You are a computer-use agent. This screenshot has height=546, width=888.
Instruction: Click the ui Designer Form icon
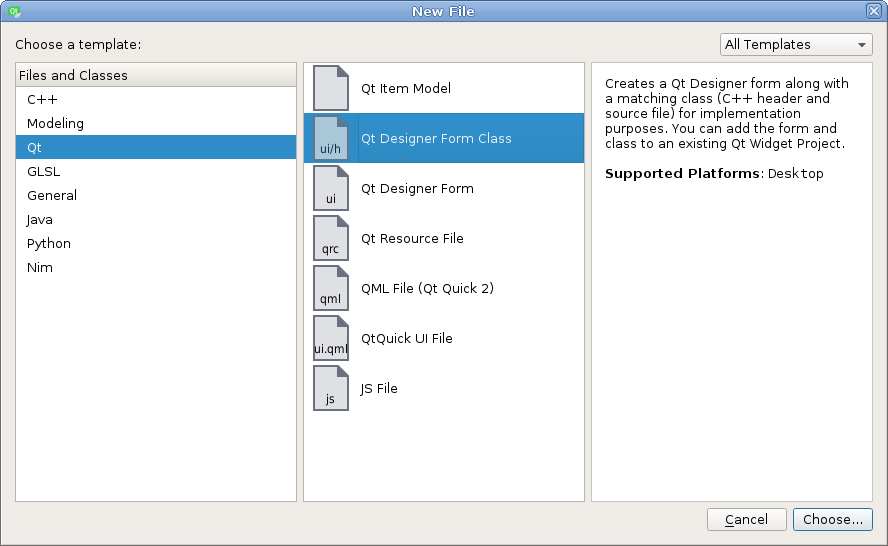[331, 188]
